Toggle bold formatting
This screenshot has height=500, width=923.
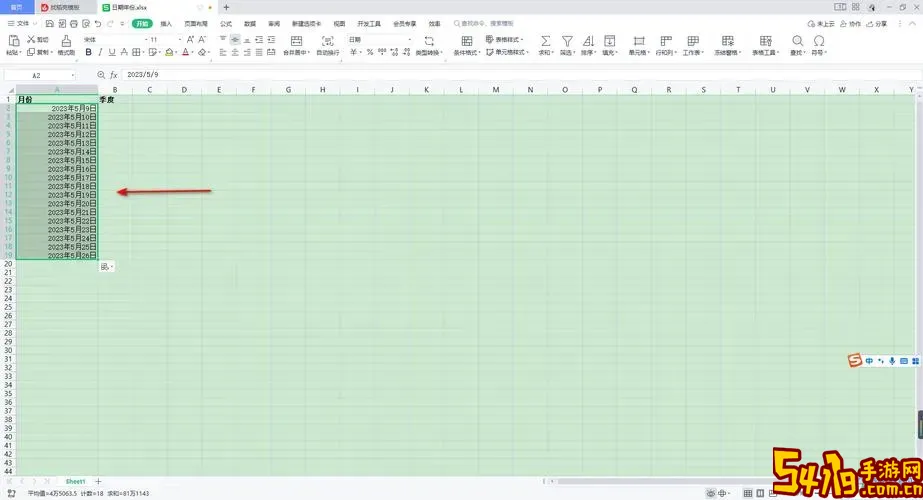[88, 52]
